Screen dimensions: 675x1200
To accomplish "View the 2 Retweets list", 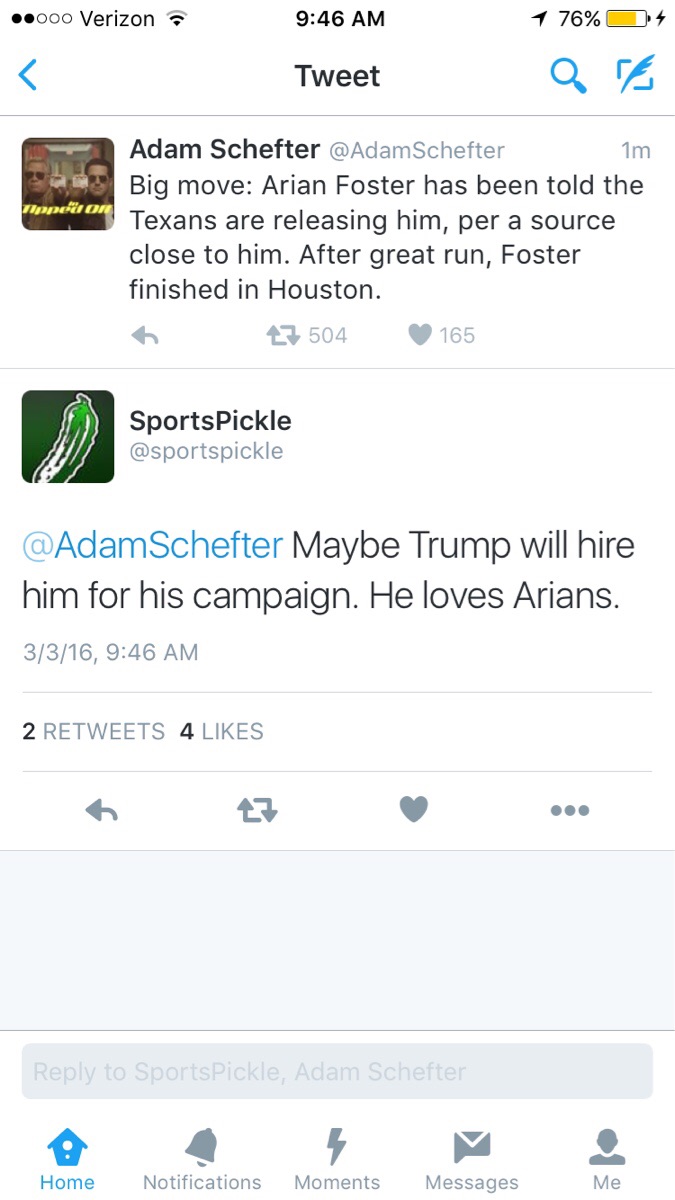I will [x=93, y=731].
